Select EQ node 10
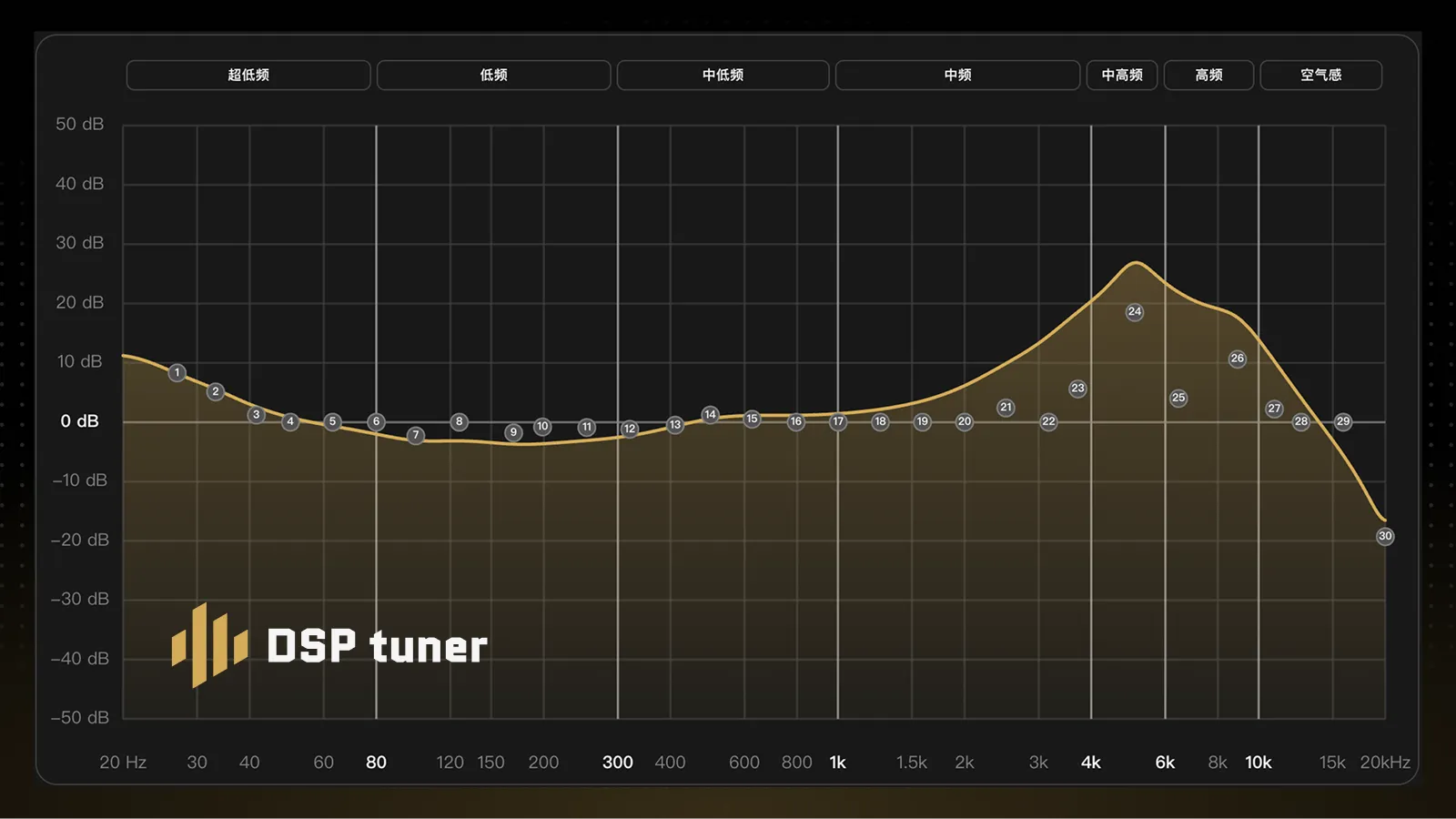This screenshot has width=1456, height=819. tap(542, 426)
